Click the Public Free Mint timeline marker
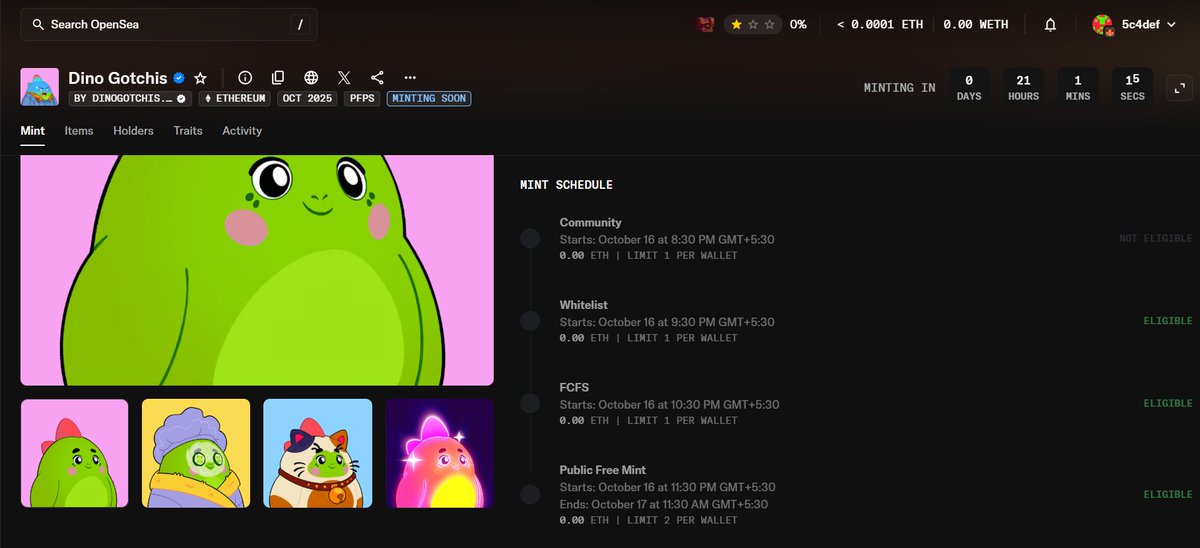This screenshot has width=1200, height=548. [530, 494]
